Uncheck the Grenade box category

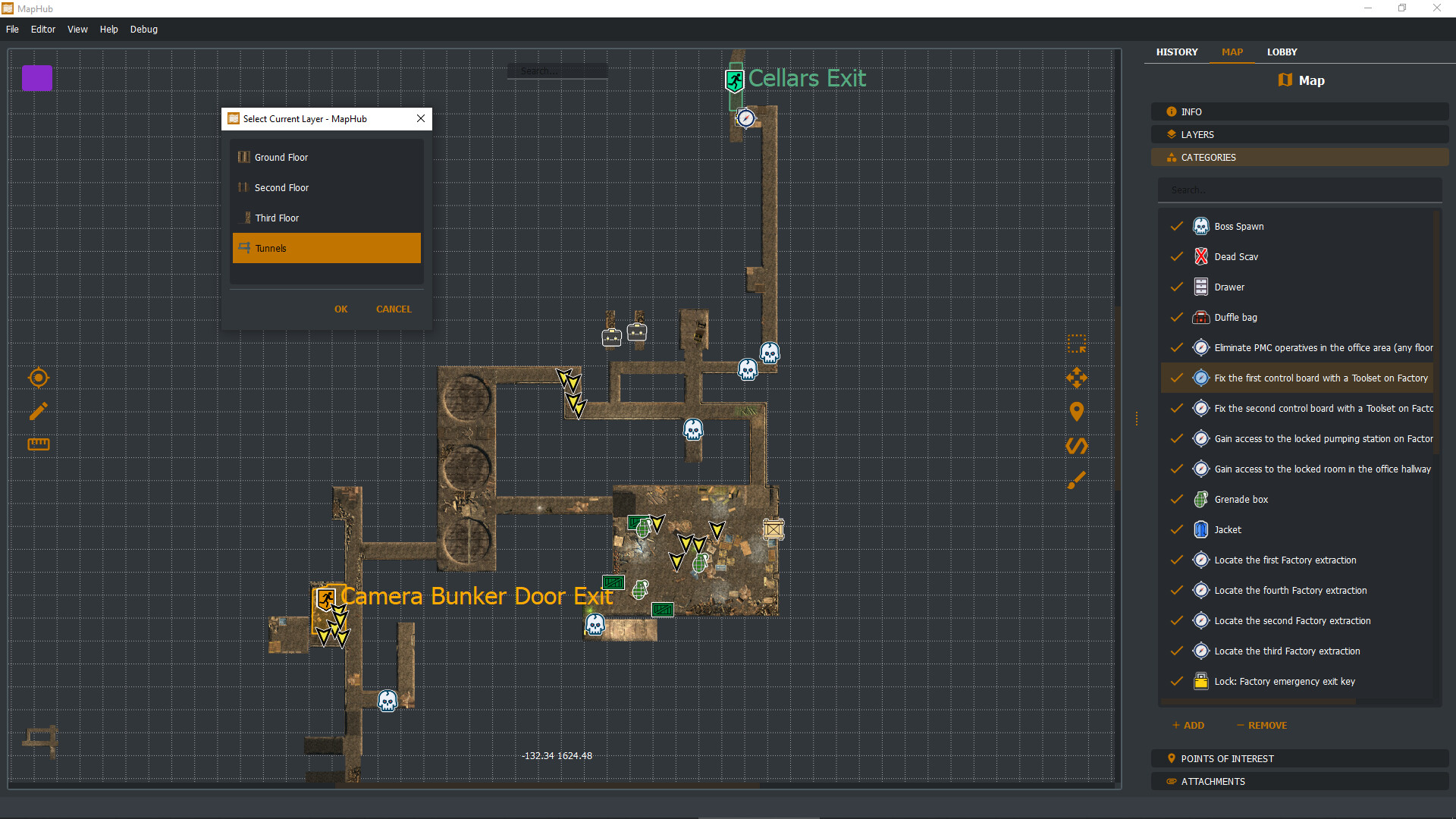[x=1176, y=499]
